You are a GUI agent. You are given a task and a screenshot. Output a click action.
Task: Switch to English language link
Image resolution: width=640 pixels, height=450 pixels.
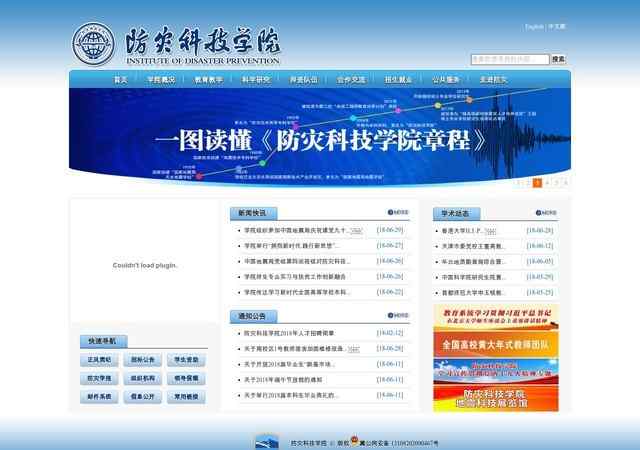click(x=534, y=27)
